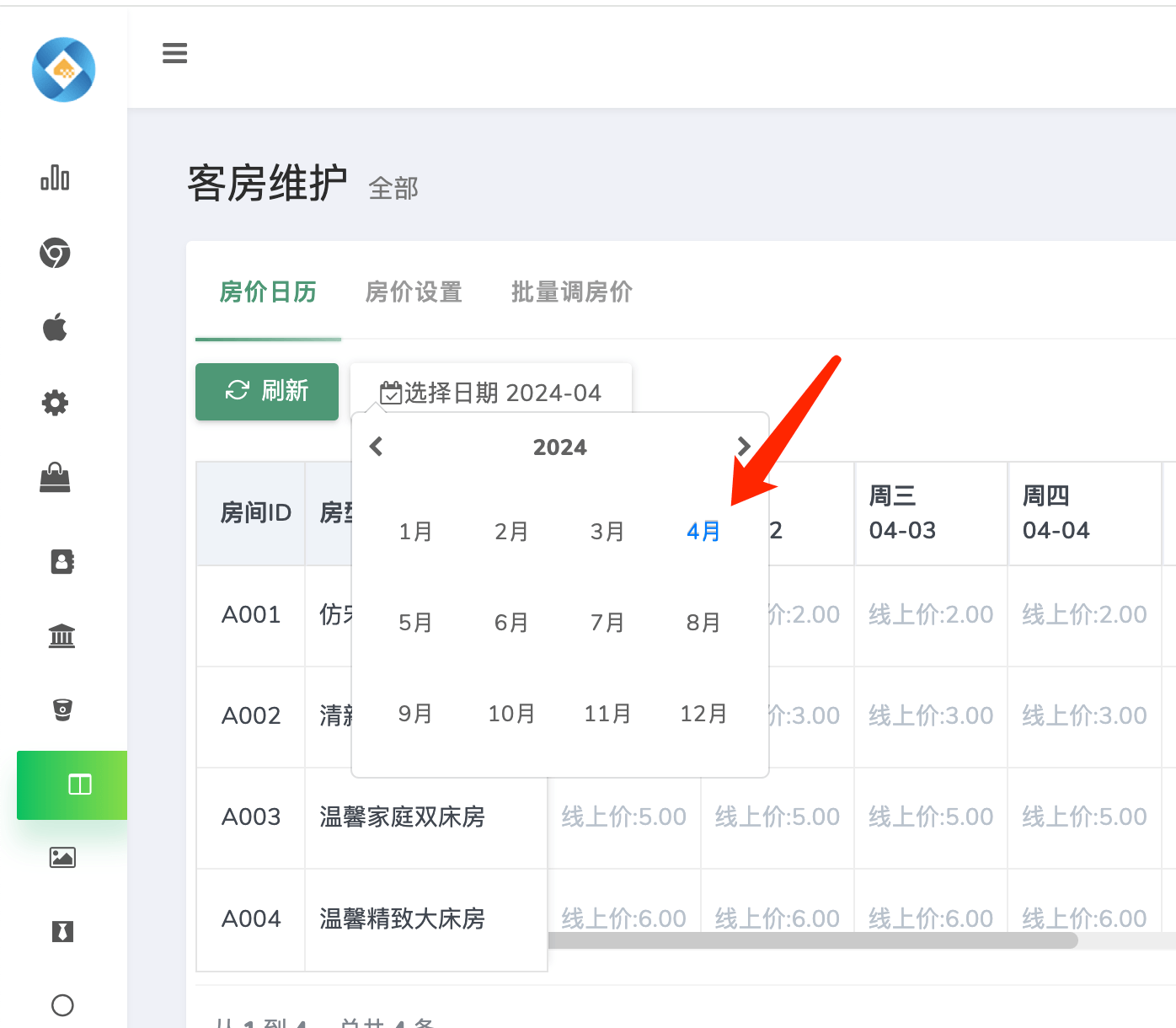The image size is (1176, 1028).
Task: Go to next year in date picker
Action: (x=743, y=446)
